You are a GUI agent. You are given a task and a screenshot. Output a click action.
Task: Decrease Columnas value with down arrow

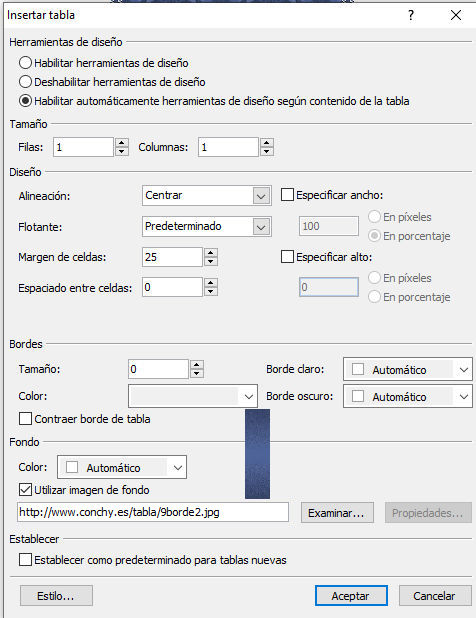point(267,151)
